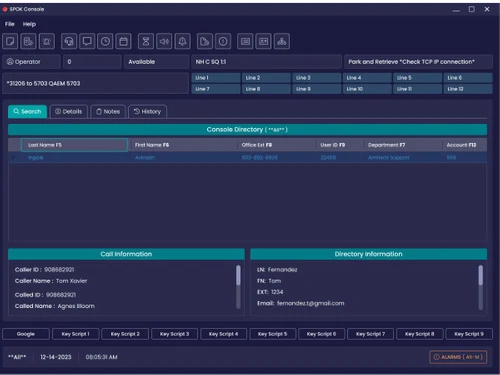Click the circled info toolbar icon

click(x=223, y=41)
